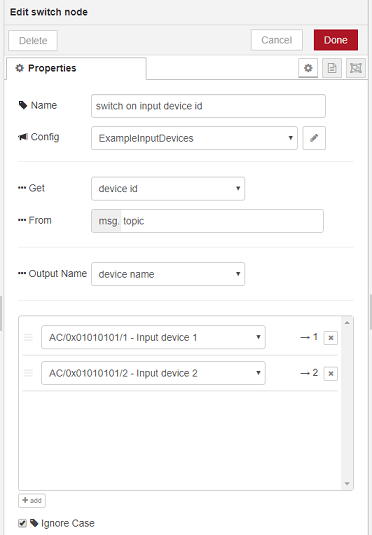Click the Ignore Case label
The width and height of the screenshot is (372, 535).
68,523
